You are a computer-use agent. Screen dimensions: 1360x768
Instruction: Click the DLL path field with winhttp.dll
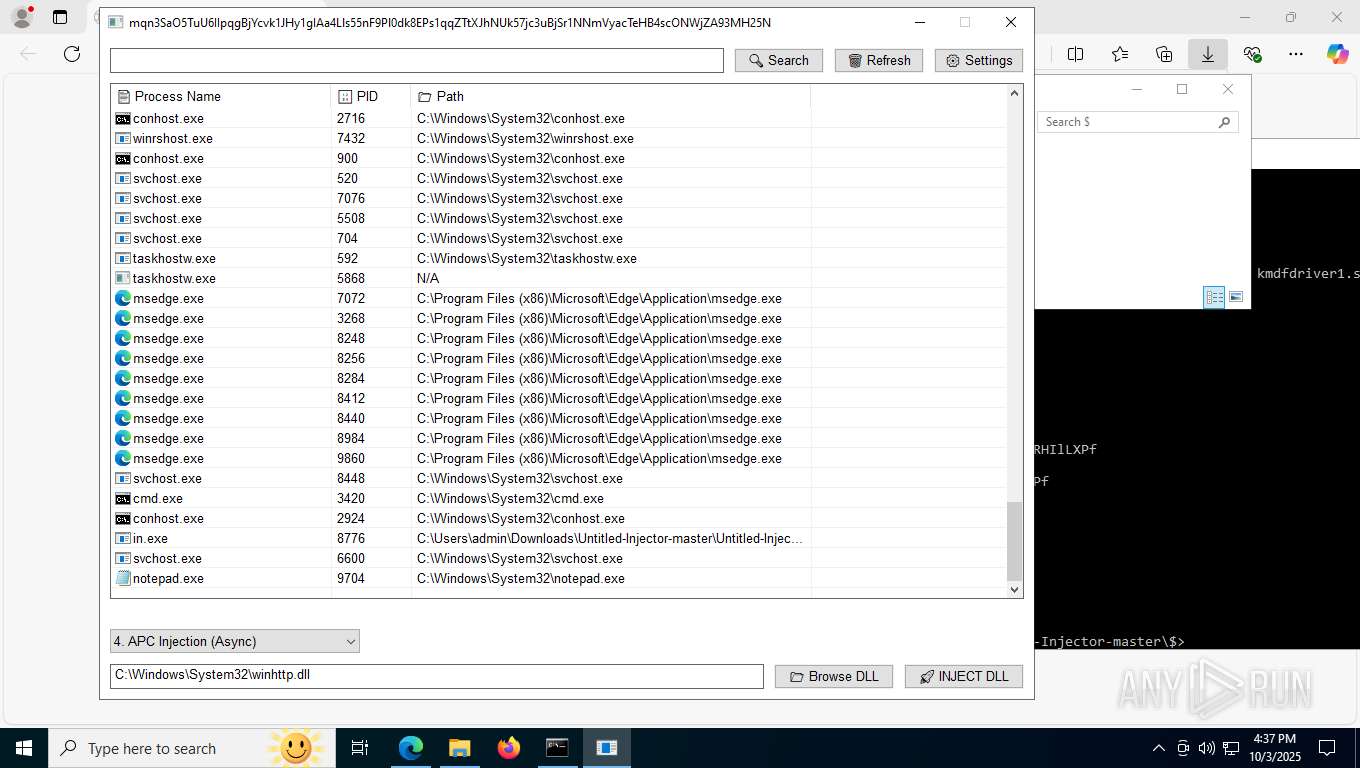coord(436,676)
